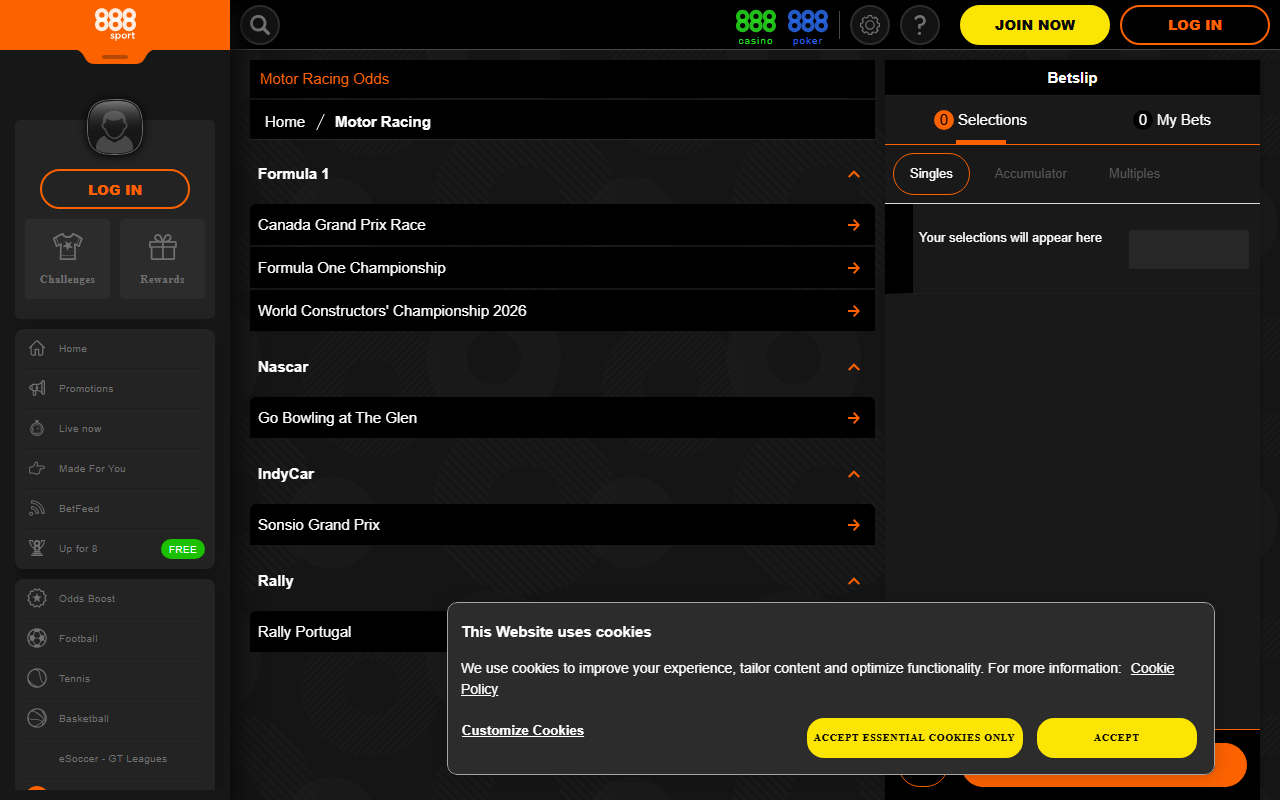The image size is (1280, 800).
Task: Accept all cookies with ACCEPT button
Action: pos(1117,738)
